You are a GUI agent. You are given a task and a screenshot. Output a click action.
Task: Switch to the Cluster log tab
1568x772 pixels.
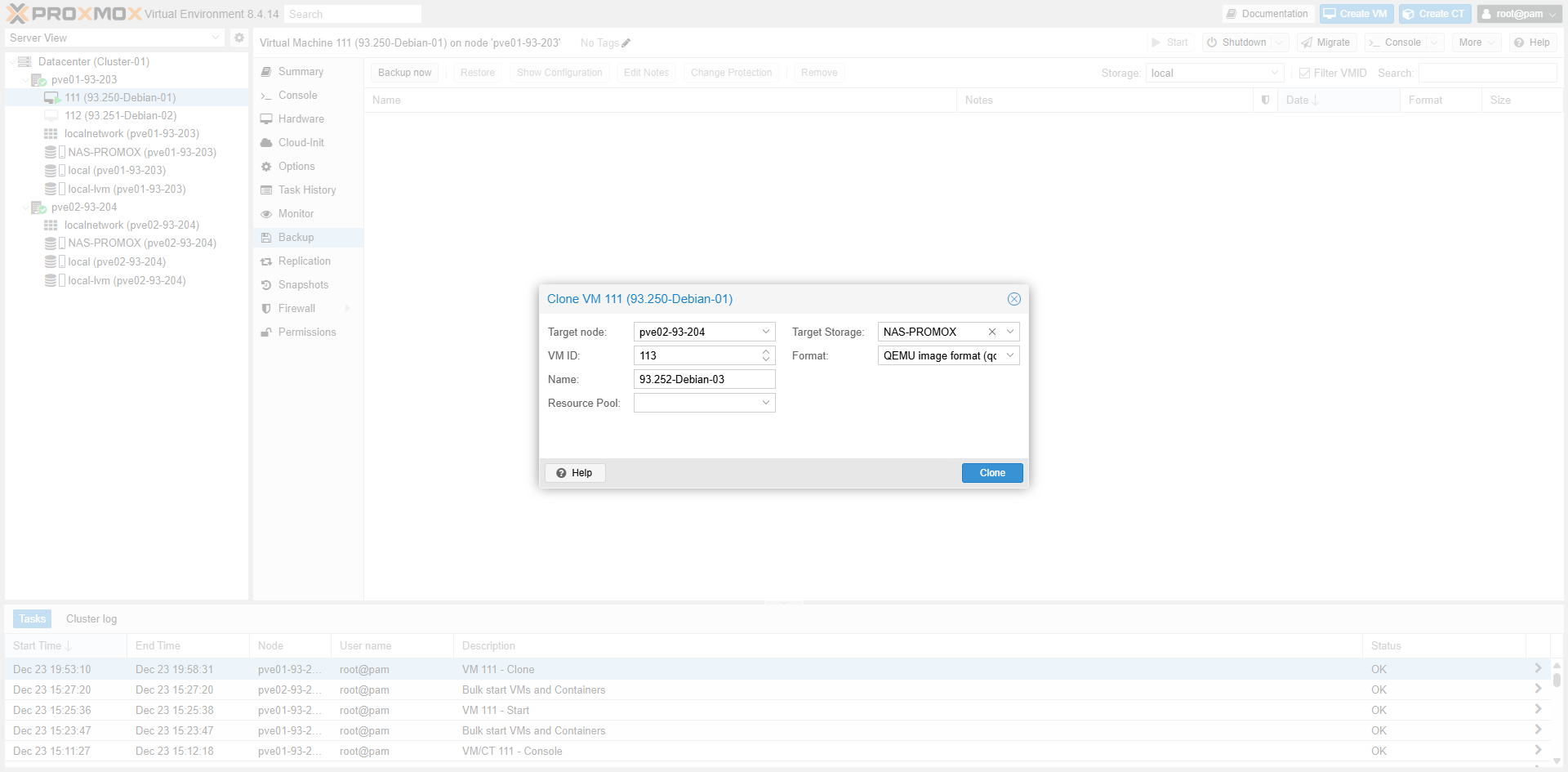click(91, 619)
